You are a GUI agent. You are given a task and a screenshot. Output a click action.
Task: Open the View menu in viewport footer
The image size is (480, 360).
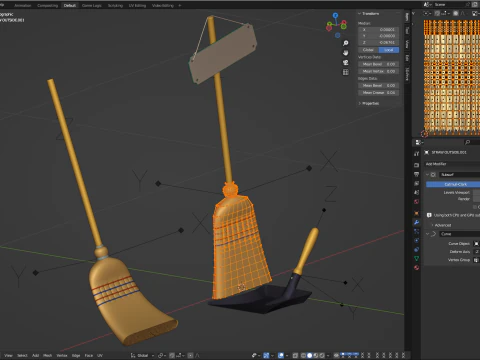coord(8,355)
